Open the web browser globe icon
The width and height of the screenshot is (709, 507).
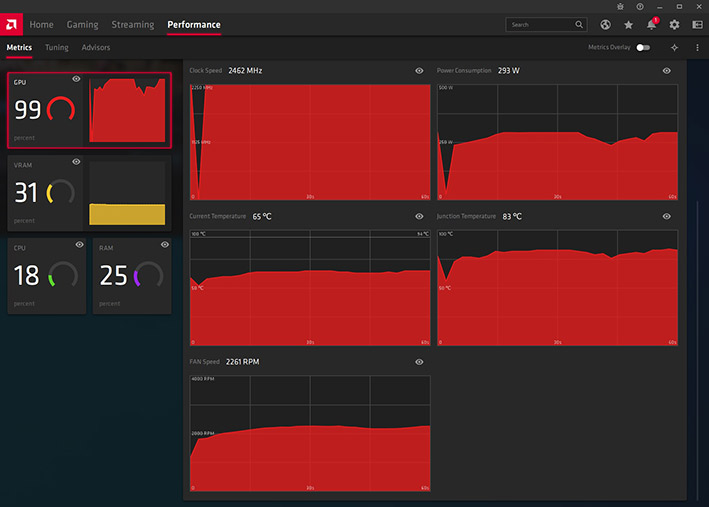pos(605,25)
